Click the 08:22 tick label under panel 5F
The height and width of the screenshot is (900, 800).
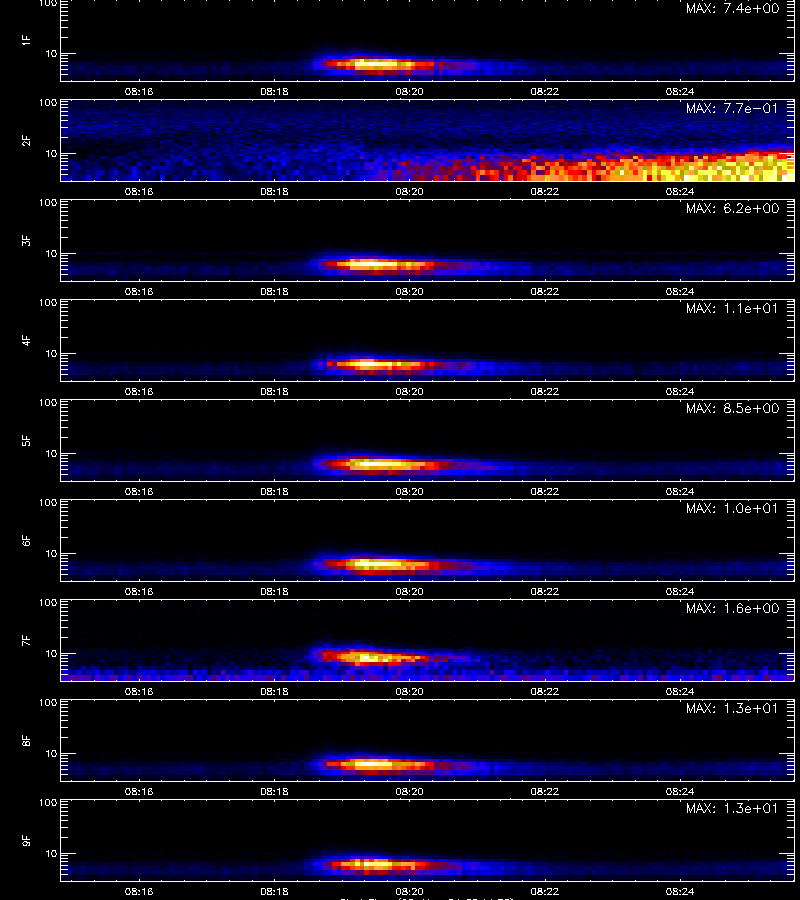coord(545,491)
